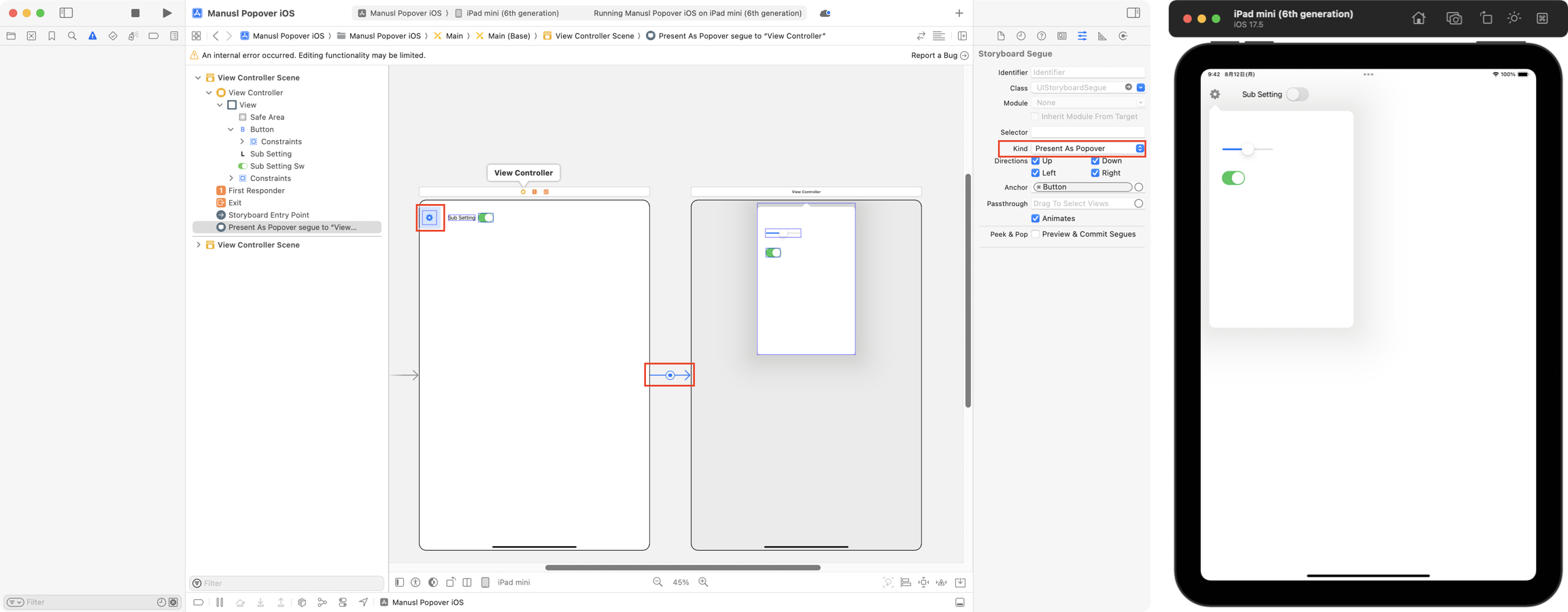Select Manusl Popover iOS scheme in toolbar

pos(400,13)
